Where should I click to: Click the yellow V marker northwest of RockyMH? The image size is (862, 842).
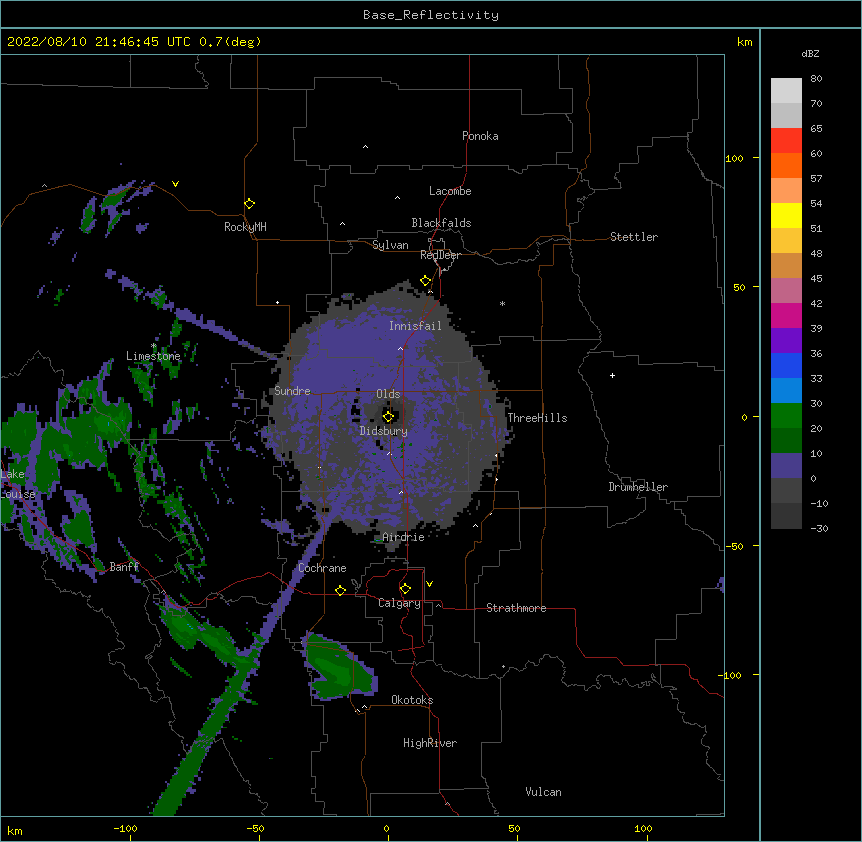(175, 184)
